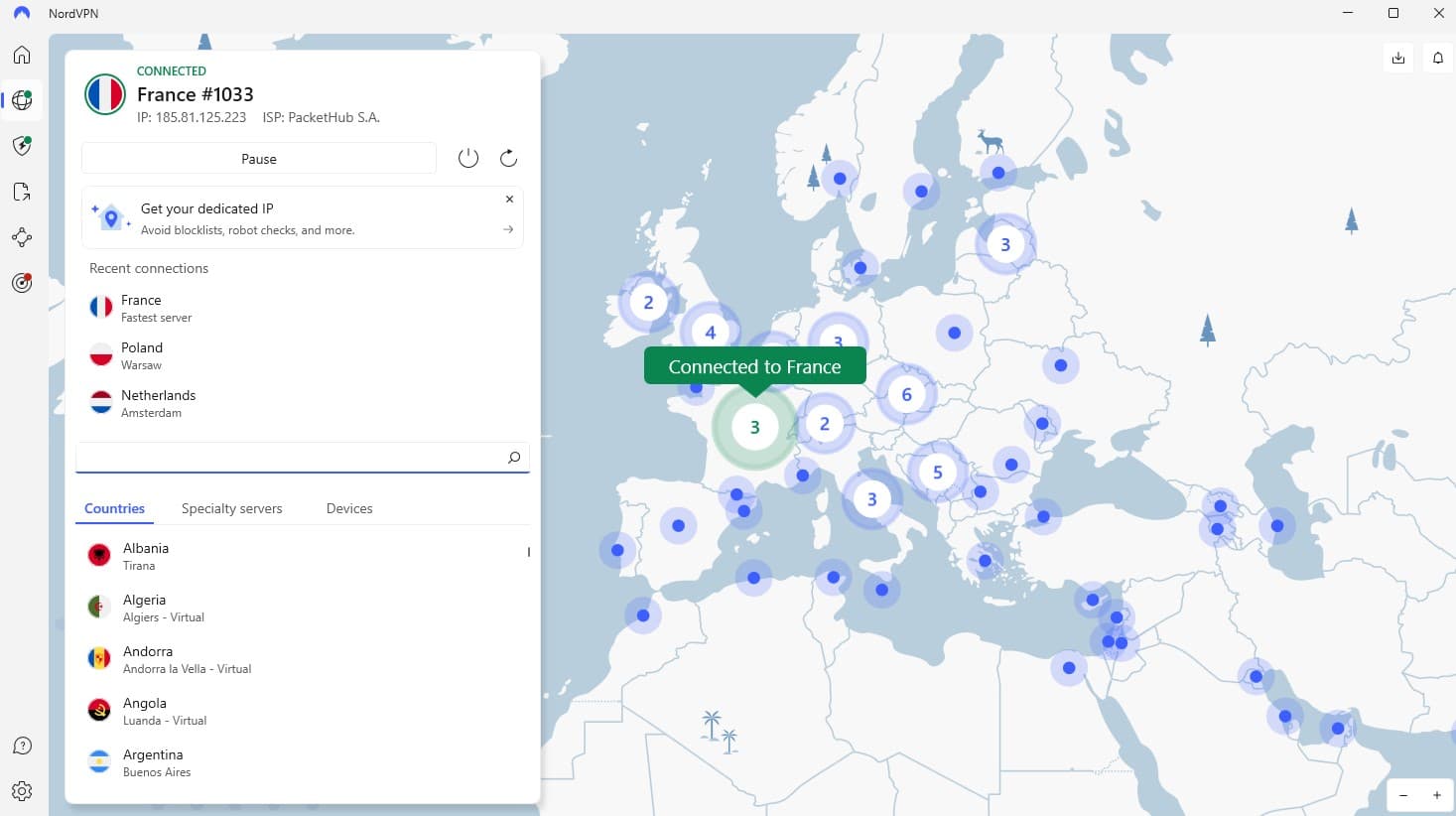Switch to the Specialty servers tab
The height and width of the screenshot is (816, 1456).
[x=231, y=508]
